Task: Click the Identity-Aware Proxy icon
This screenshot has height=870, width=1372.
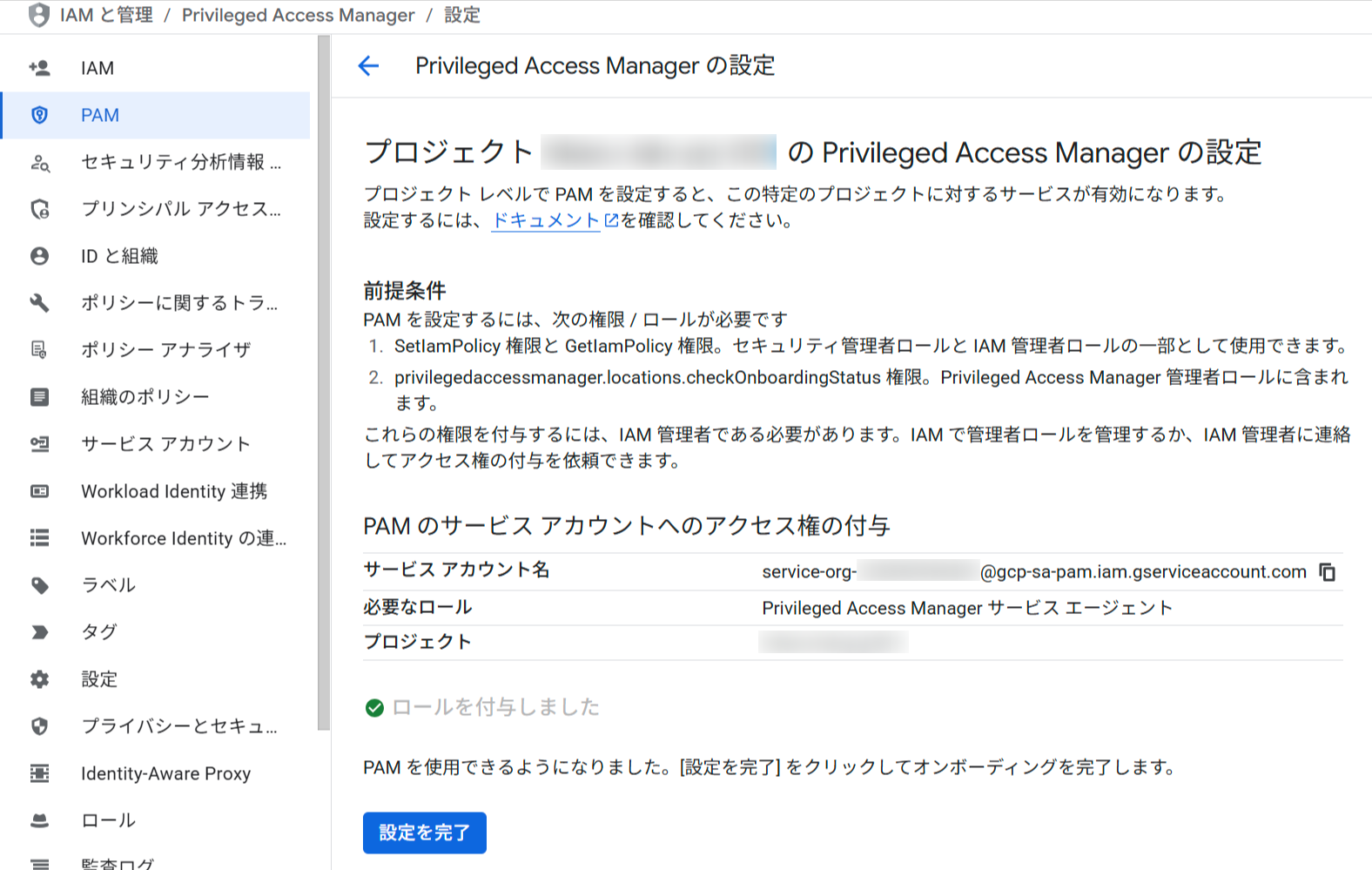Action: (x=39, y=773)
